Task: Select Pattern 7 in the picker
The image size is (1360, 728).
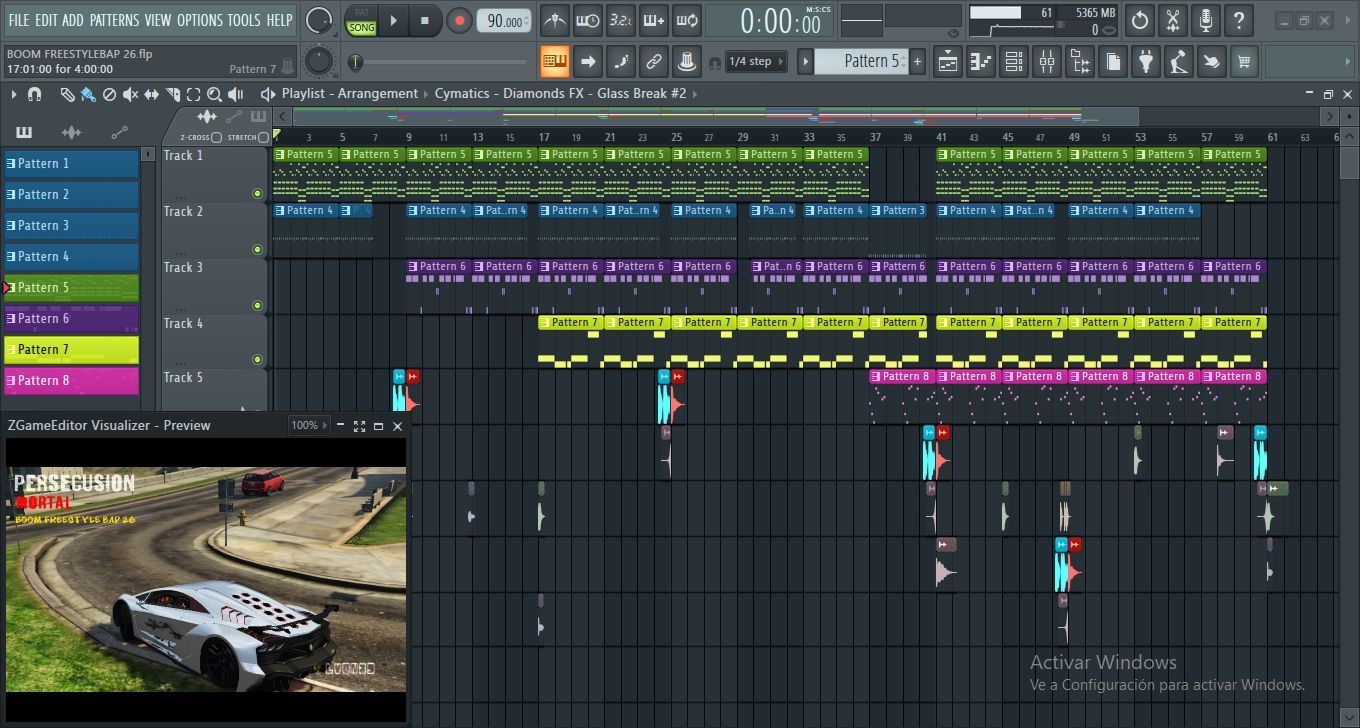Action: click(71, 349)
